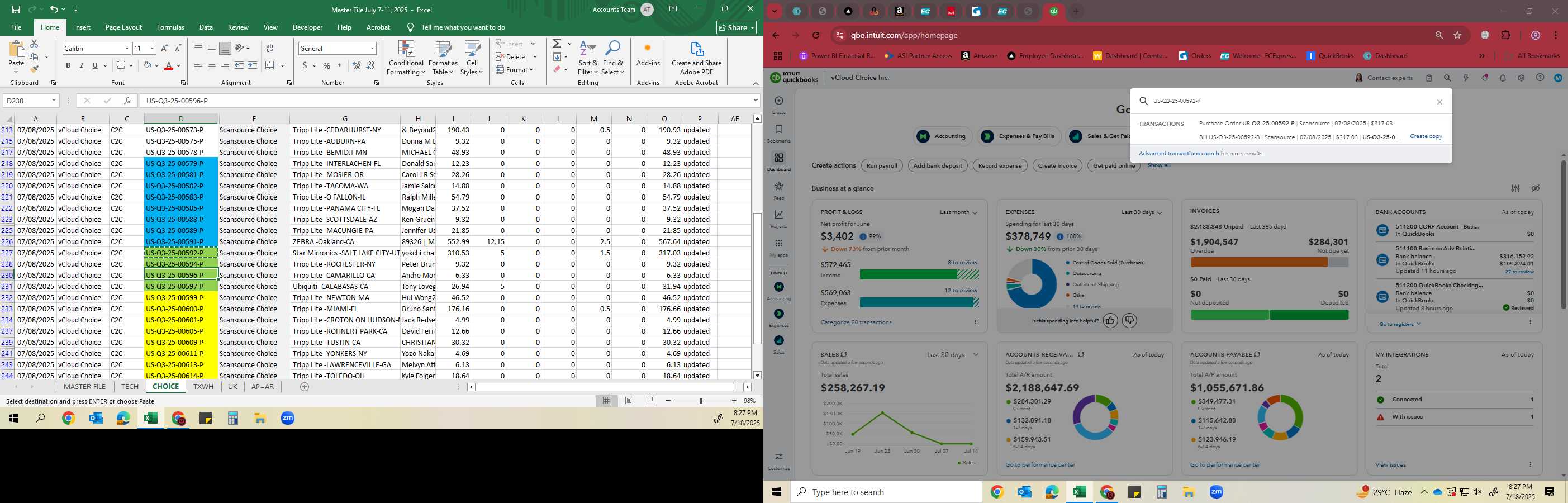Click the Center align text icon
The image size is (1568, 503).
coord(211,66)
